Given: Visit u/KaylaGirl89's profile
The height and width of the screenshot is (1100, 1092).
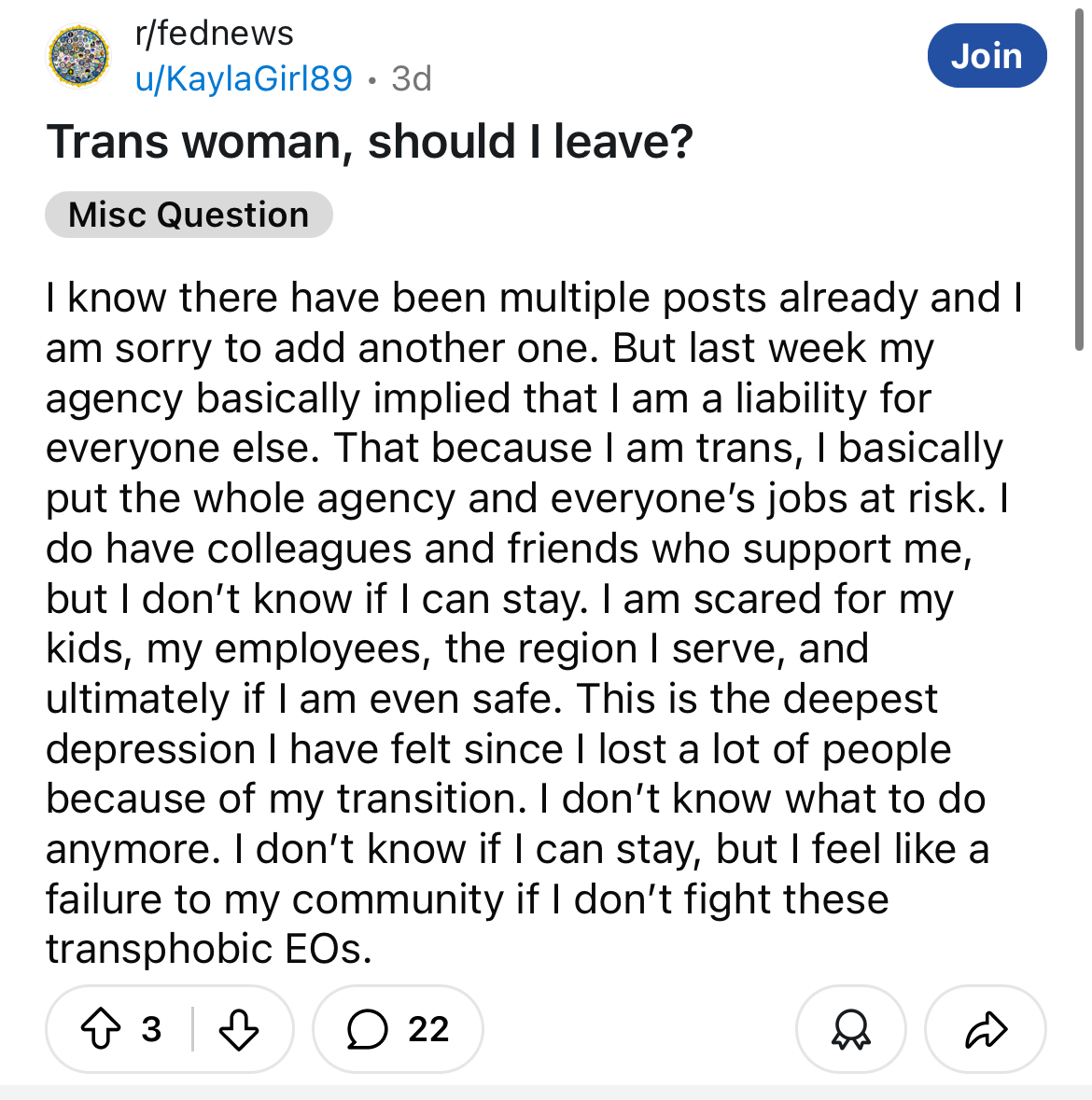Looking at the screenshot, I should click(x=244, y=77).
